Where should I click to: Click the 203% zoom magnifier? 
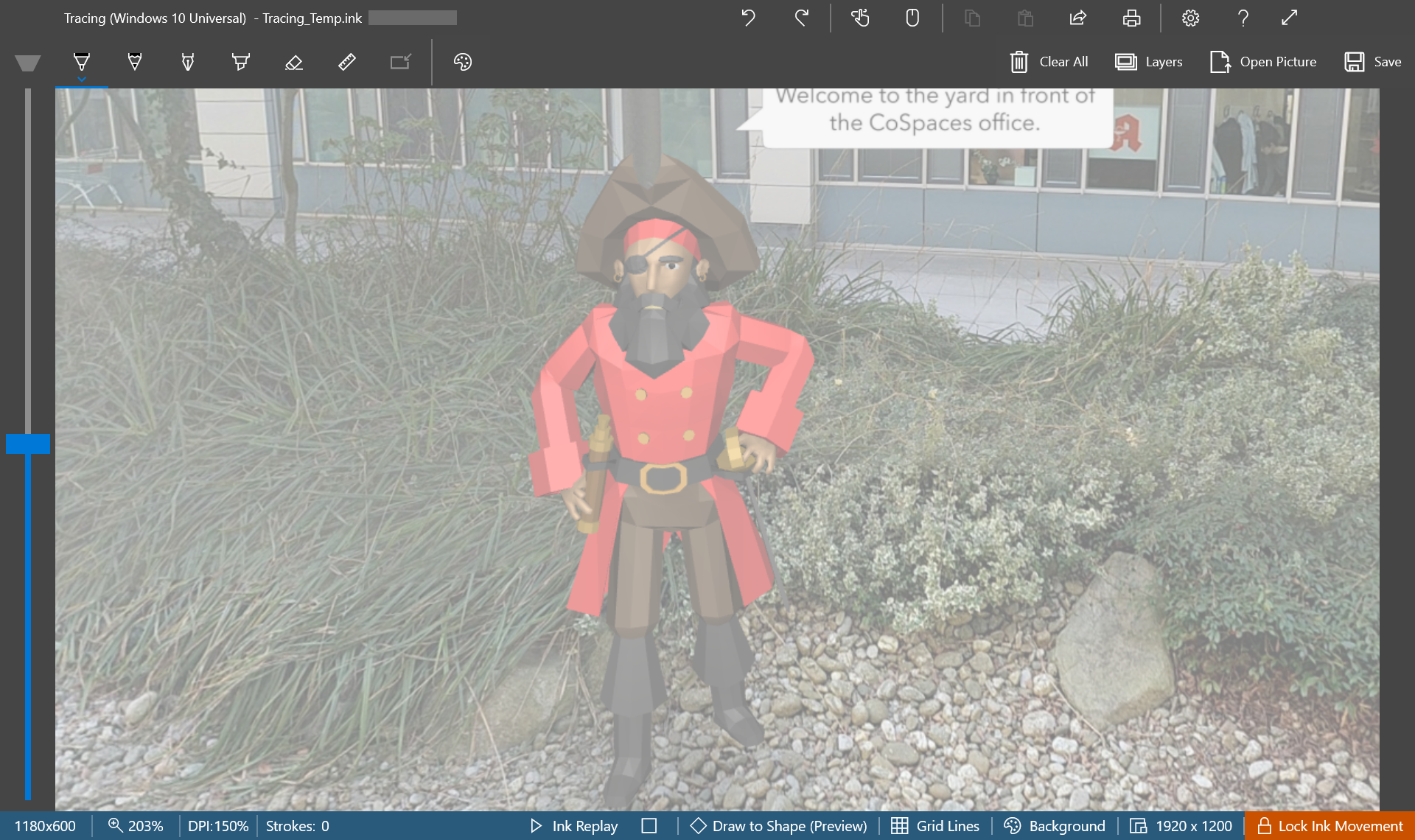coord(136,826)
